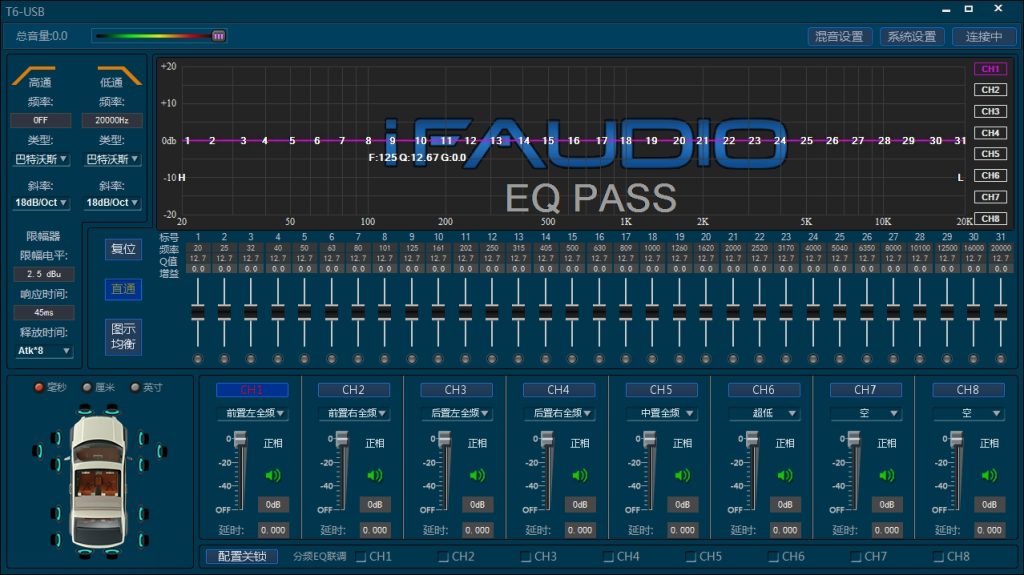Open the mixer settings button
This screenshot has width=1024, height=575.
point(839,37)
